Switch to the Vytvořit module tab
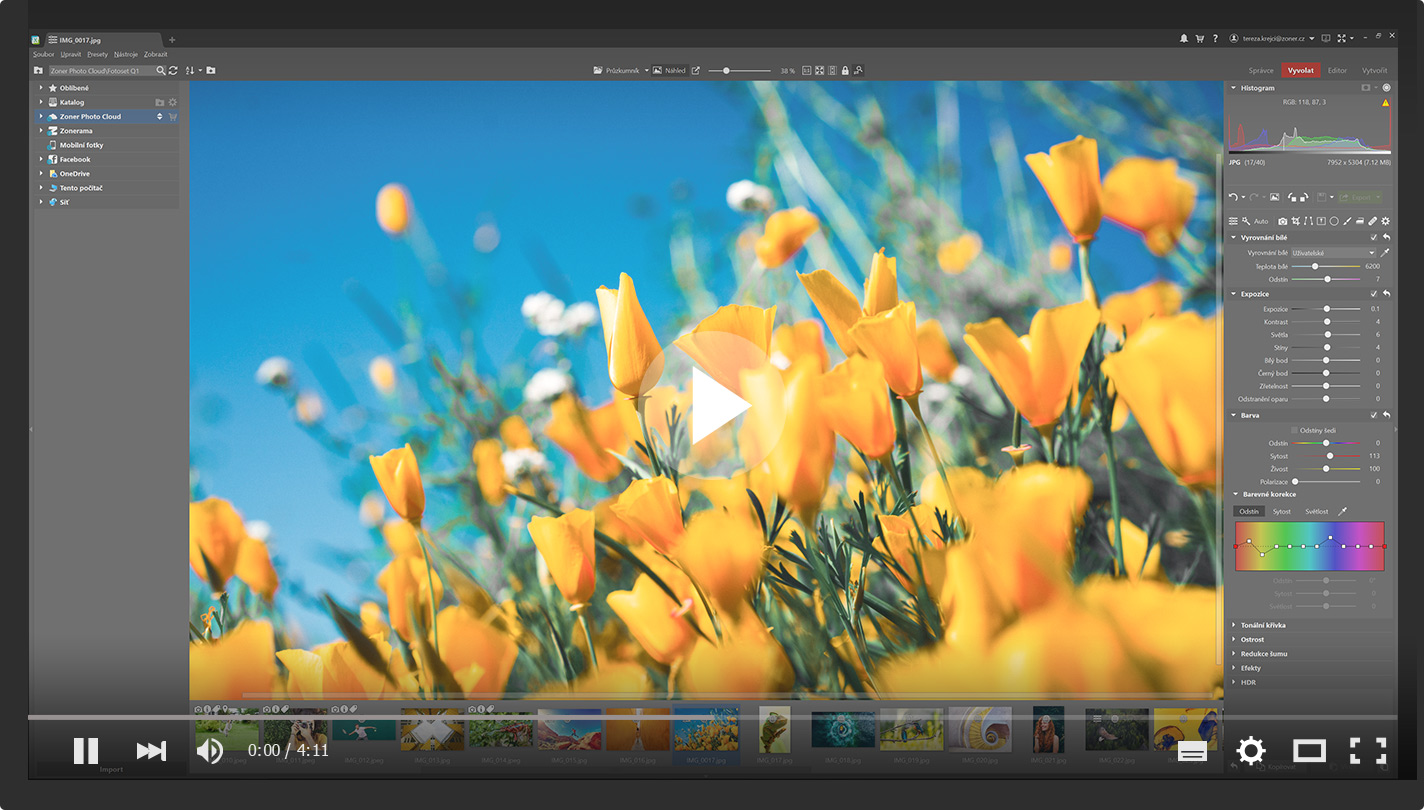 1375,70
